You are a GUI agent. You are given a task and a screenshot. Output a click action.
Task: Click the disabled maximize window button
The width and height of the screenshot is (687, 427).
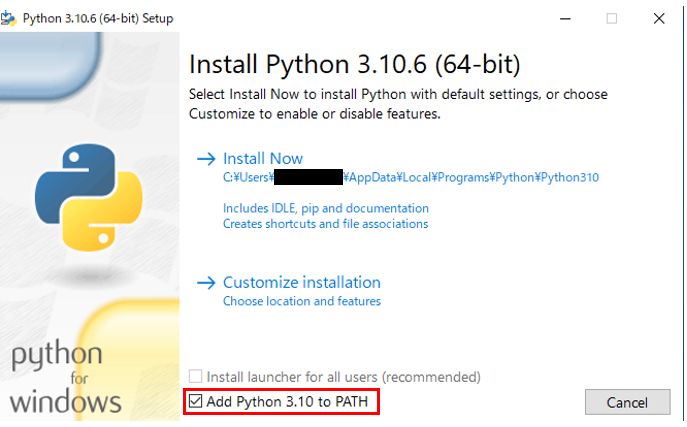(x=612, y=17)
